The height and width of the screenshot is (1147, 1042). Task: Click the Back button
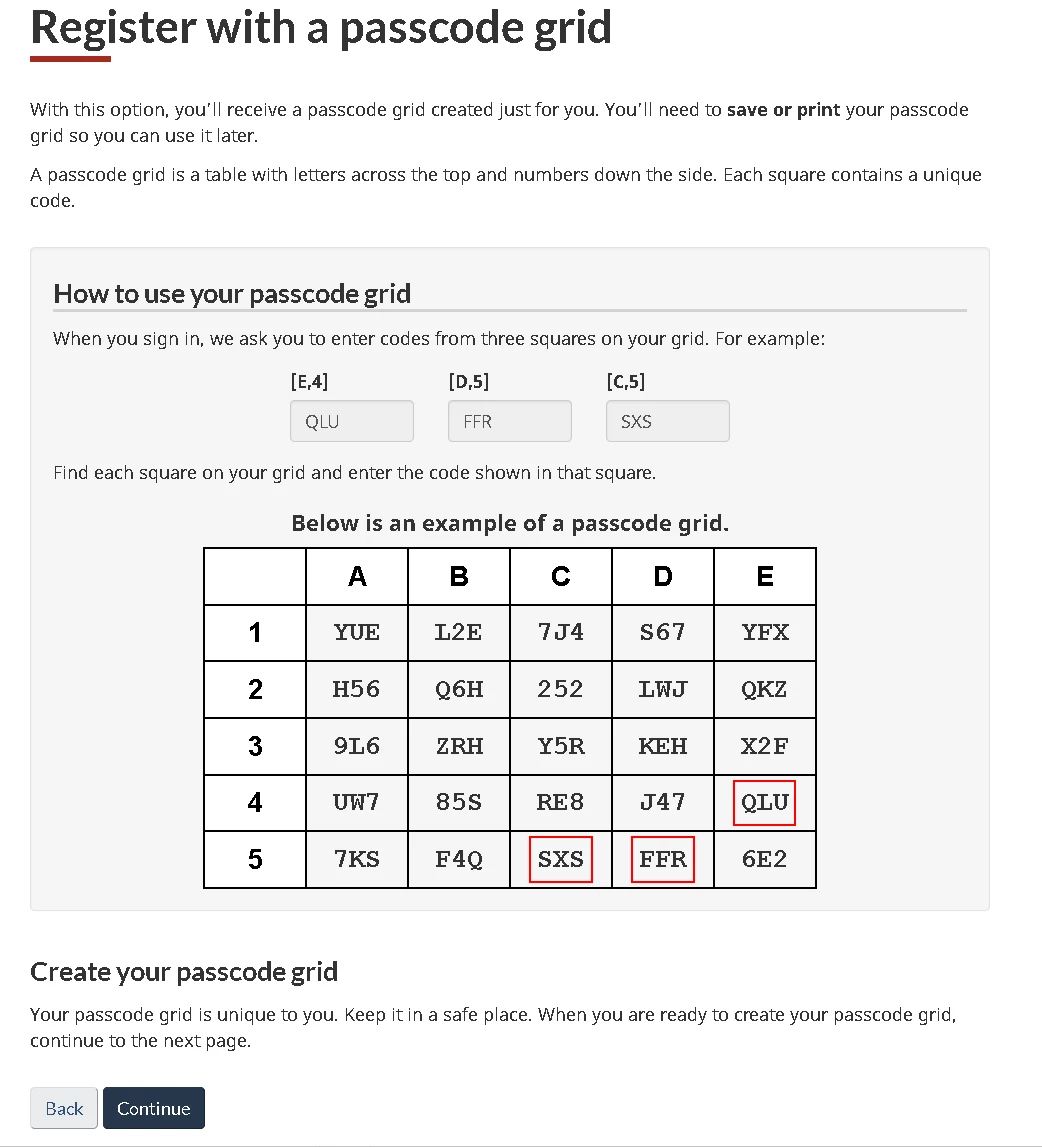64,1107
